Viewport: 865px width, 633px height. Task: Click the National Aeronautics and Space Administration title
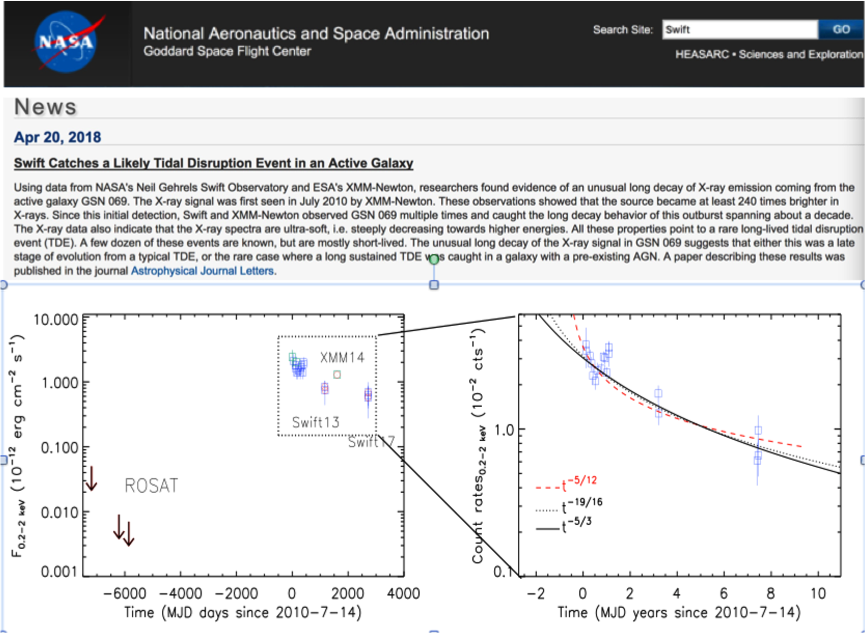[x=316, y=34]
